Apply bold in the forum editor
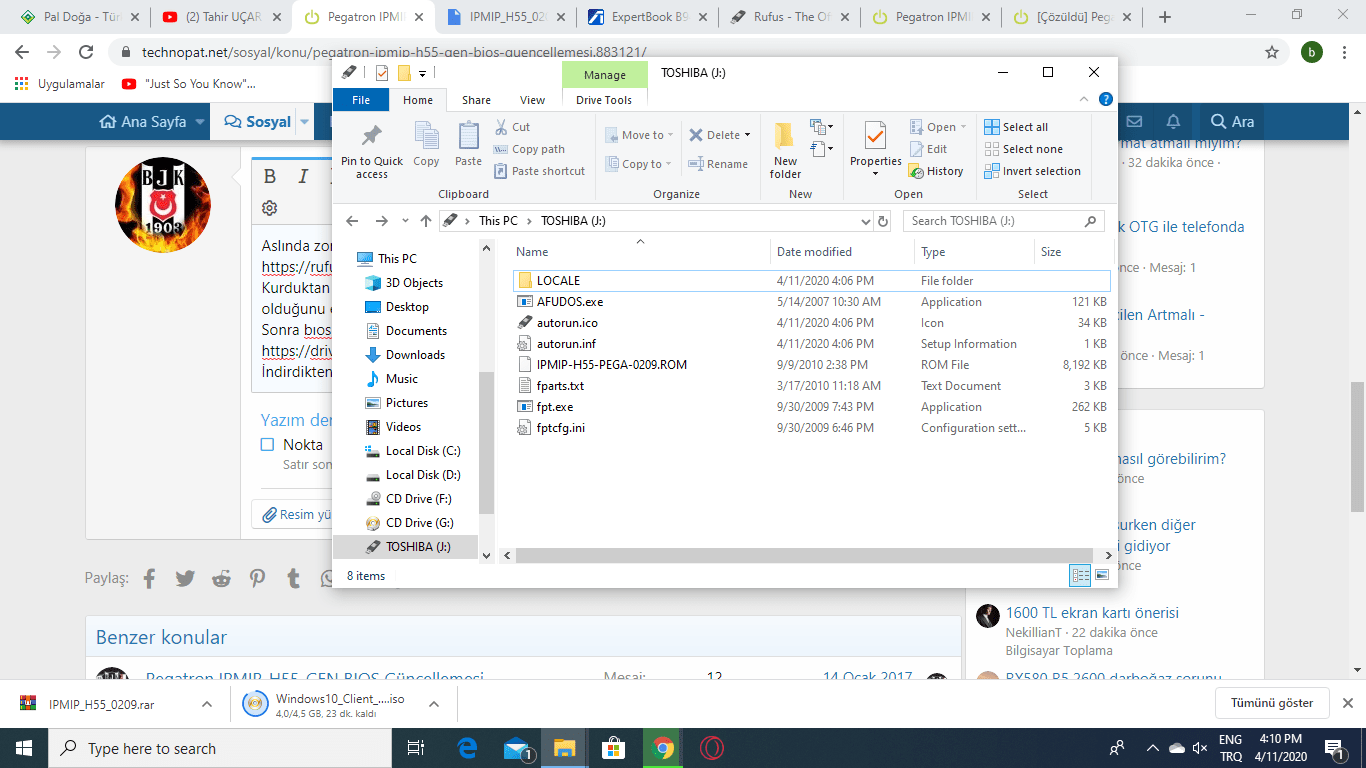Screen dimensions: 1366x768 pos(270,176)
